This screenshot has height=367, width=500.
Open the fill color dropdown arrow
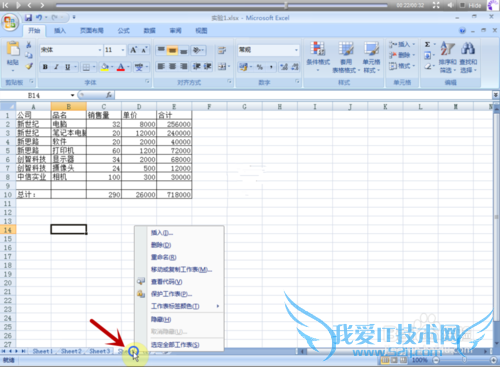pos(112,67)
